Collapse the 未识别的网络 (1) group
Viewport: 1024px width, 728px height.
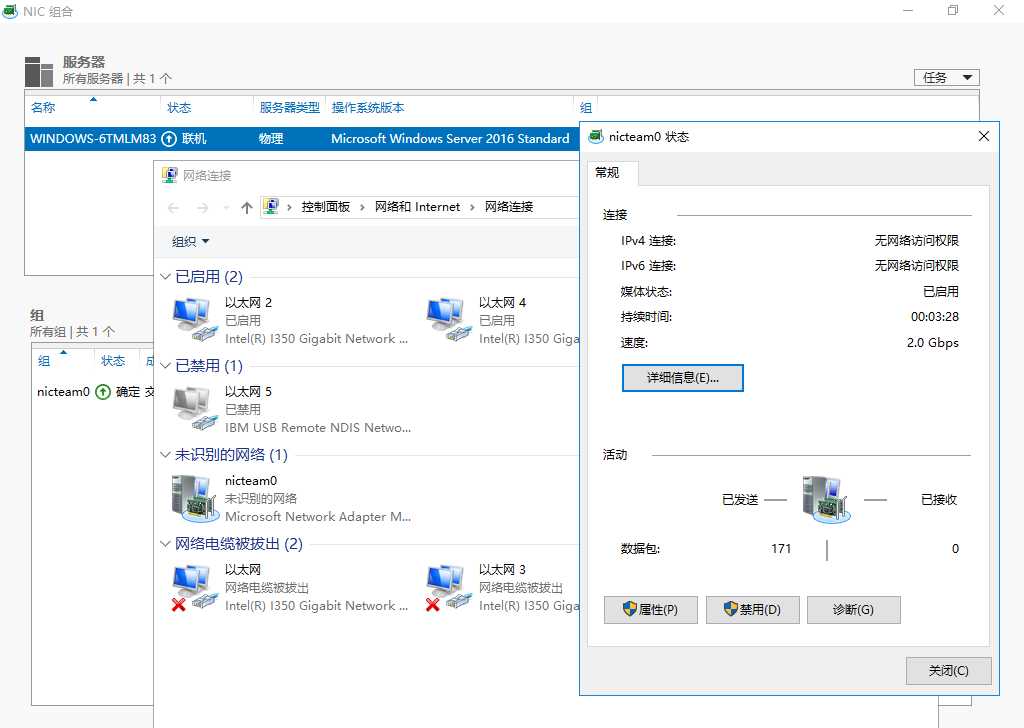click(165, 455)
